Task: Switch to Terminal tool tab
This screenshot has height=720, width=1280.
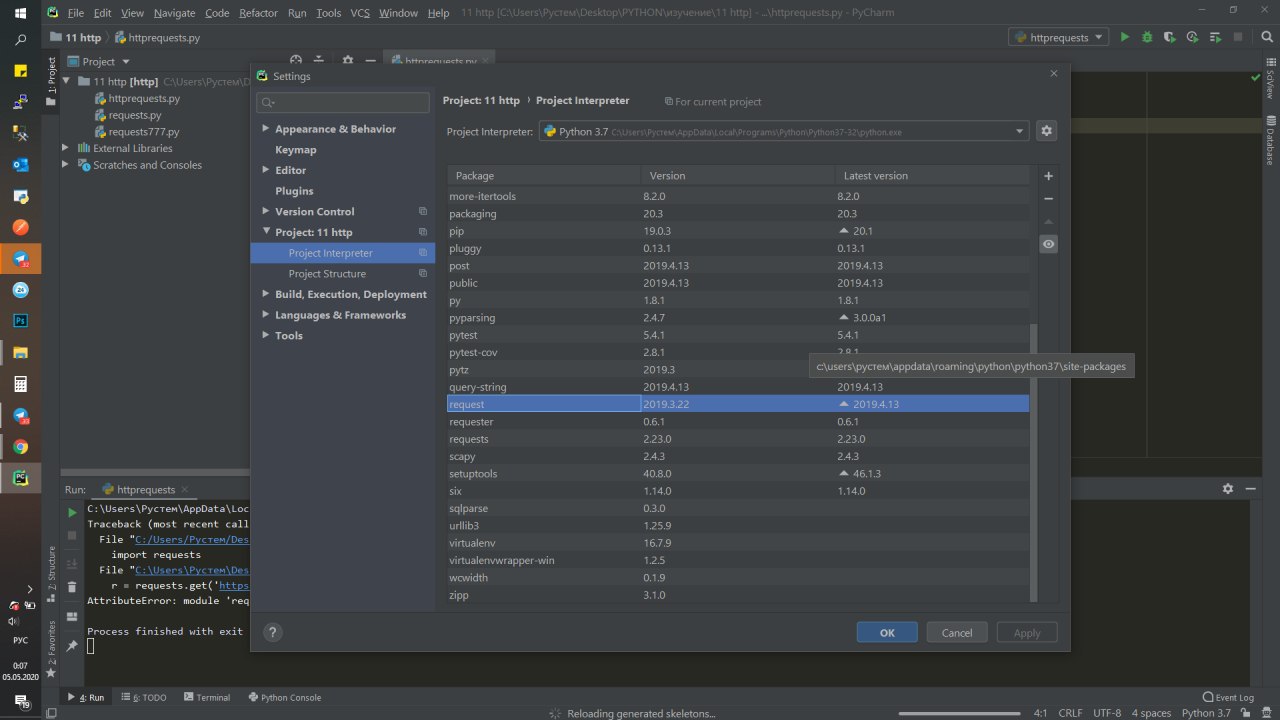Action: (x=207, y=697)
